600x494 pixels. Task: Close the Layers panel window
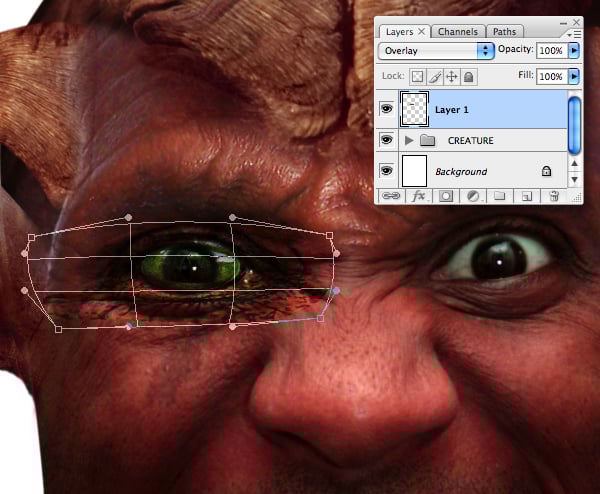(576, 23)
